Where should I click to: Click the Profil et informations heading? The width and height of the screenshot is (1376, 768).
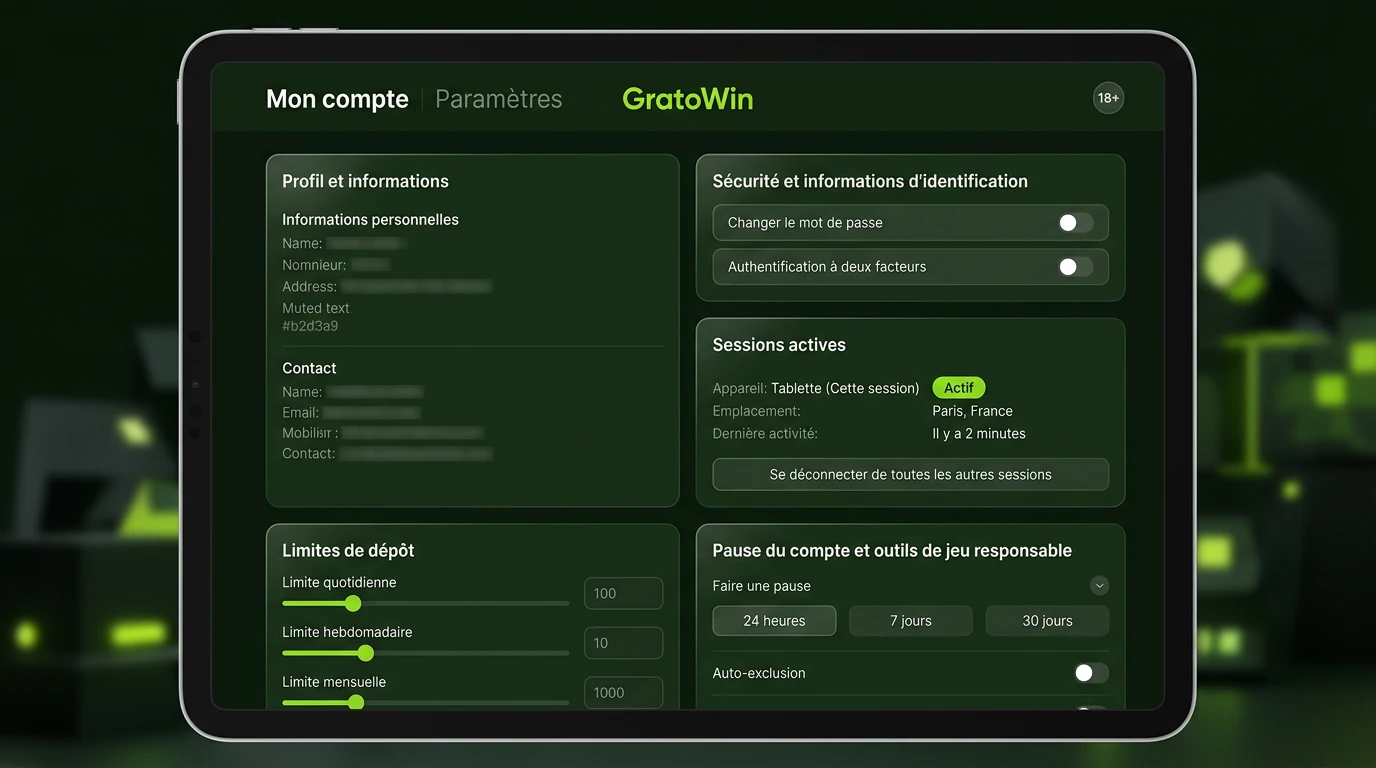[365, 181]
